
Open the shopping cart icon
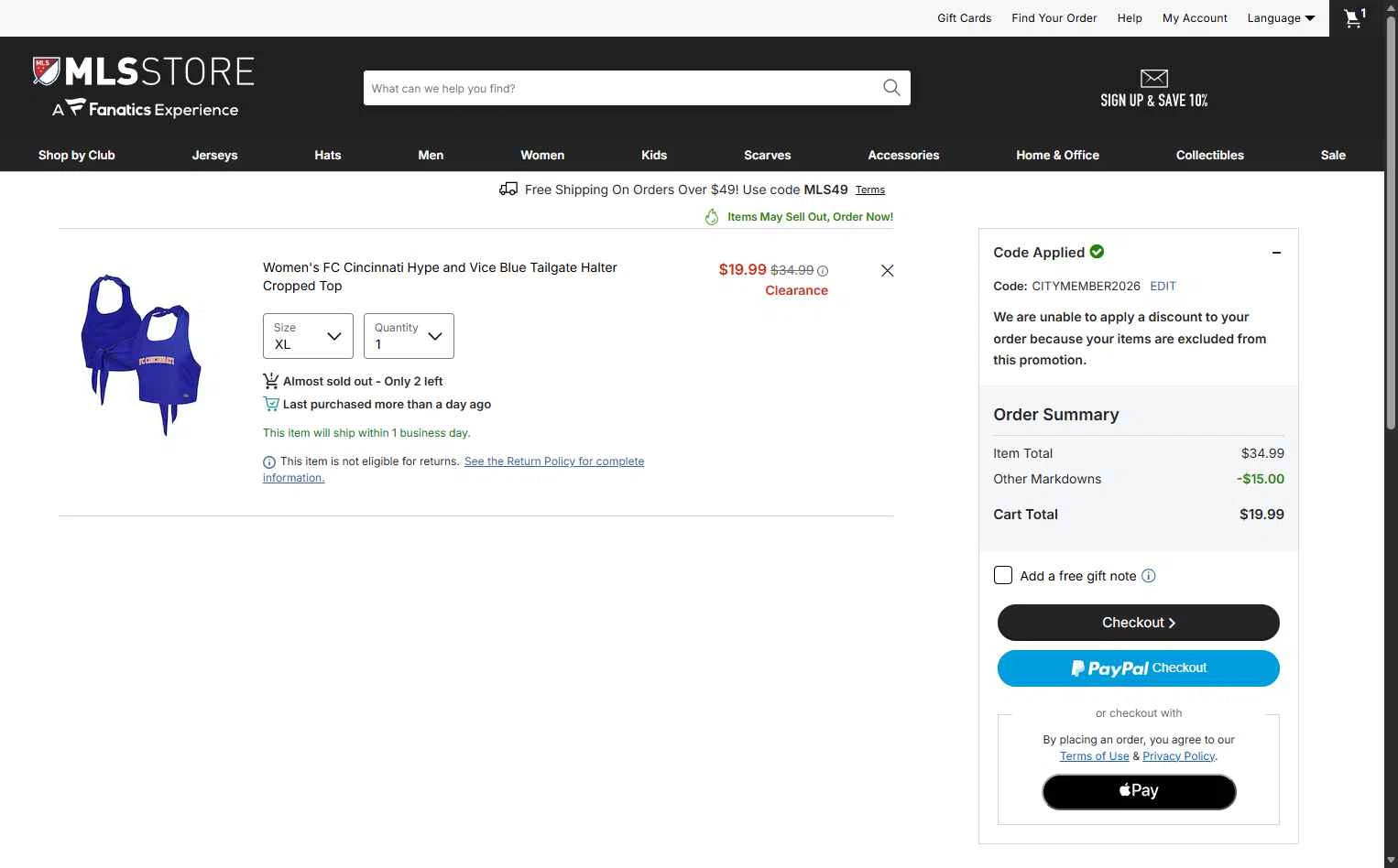click(1354, 18)
